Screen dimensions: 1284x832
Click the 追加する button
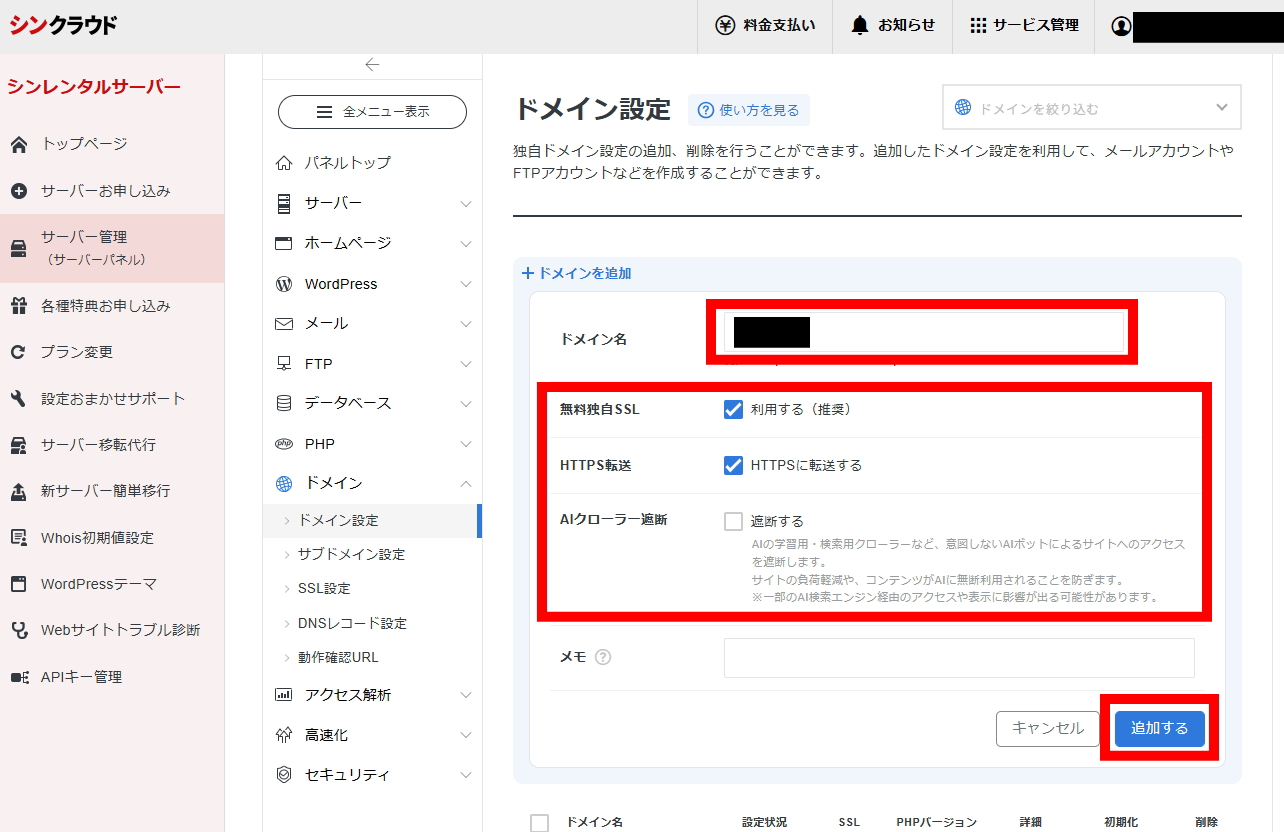[x=1160, y=728]
